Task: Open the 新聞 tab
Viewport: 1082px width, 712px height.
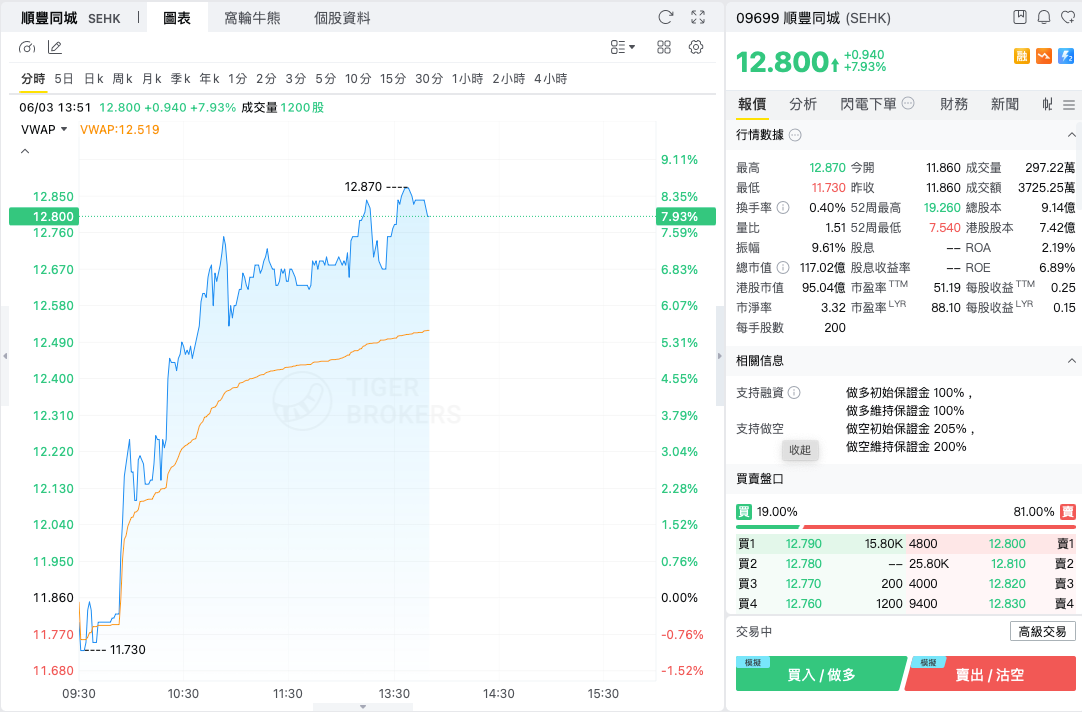Action: click(x=1005, y=104)
